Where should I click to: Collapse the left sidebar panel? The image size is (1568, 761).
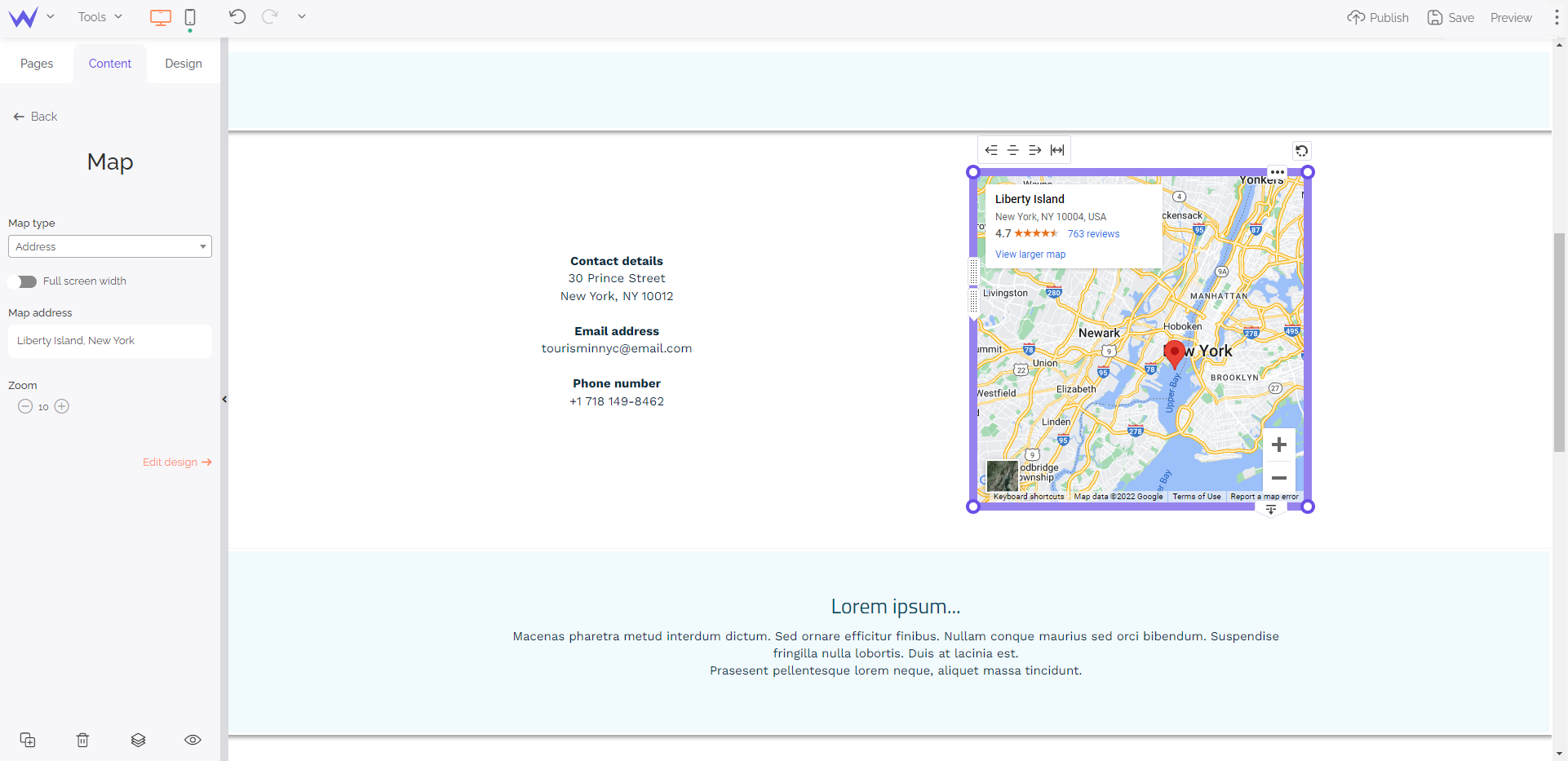[224, 400]
